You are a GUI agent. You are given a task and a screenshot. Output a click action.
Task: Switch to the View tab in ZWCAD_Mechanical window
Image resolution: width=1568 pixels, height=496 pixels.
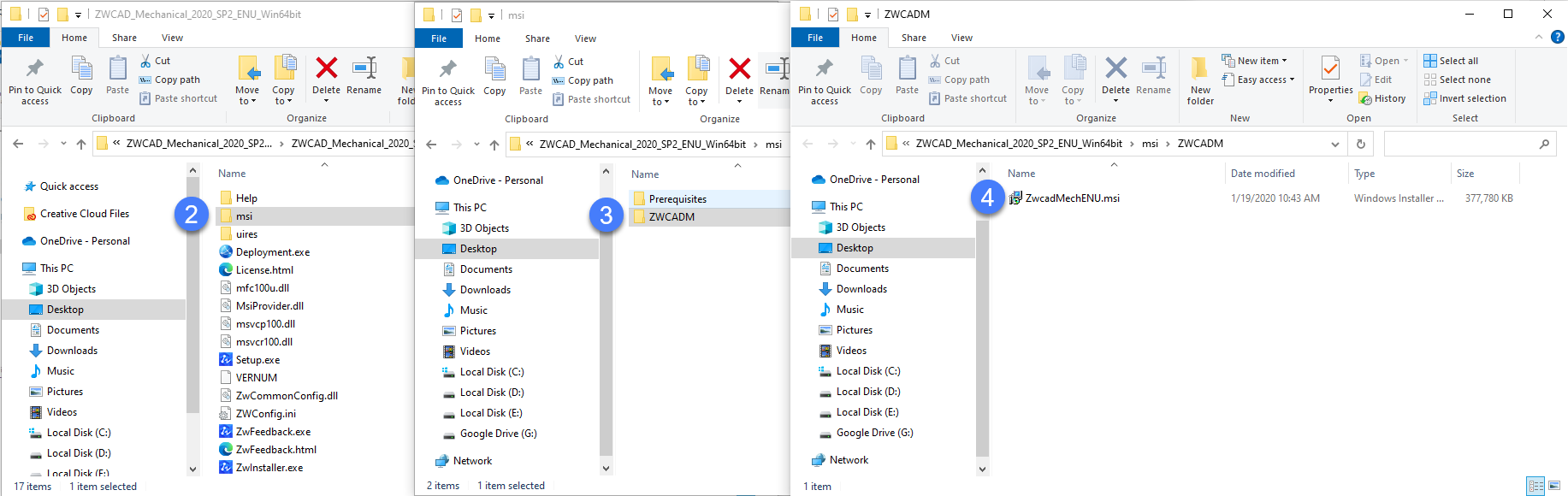[172, 38]
